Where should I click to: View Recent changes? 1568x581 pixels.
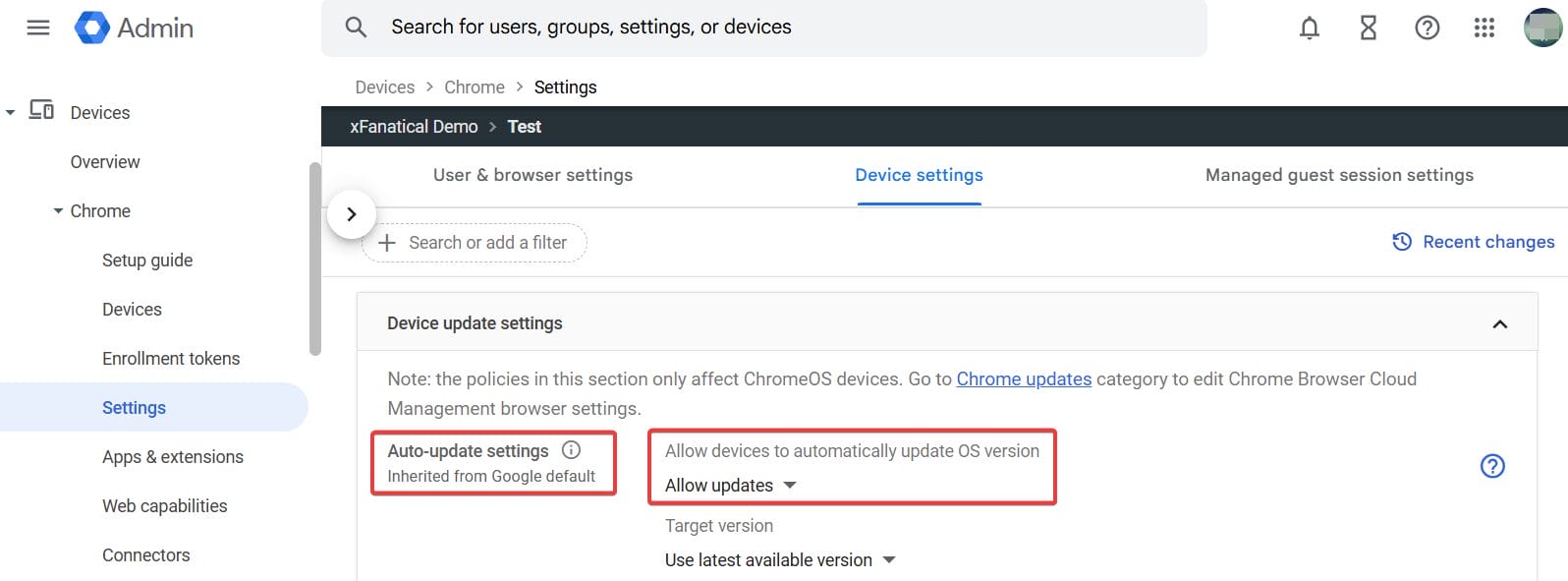(x=1473, y=241)
